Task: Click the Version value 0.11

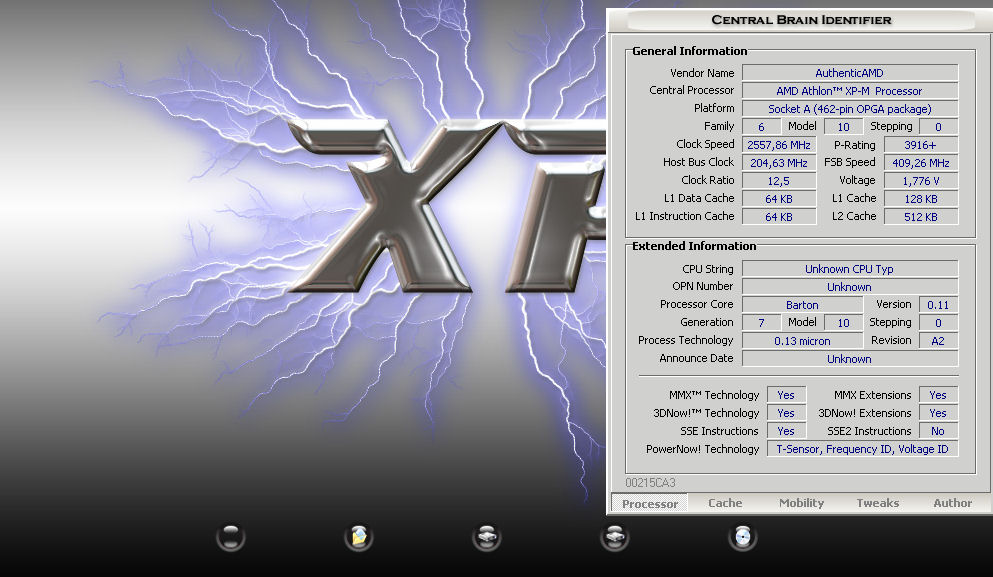Action: pos(938,305)
